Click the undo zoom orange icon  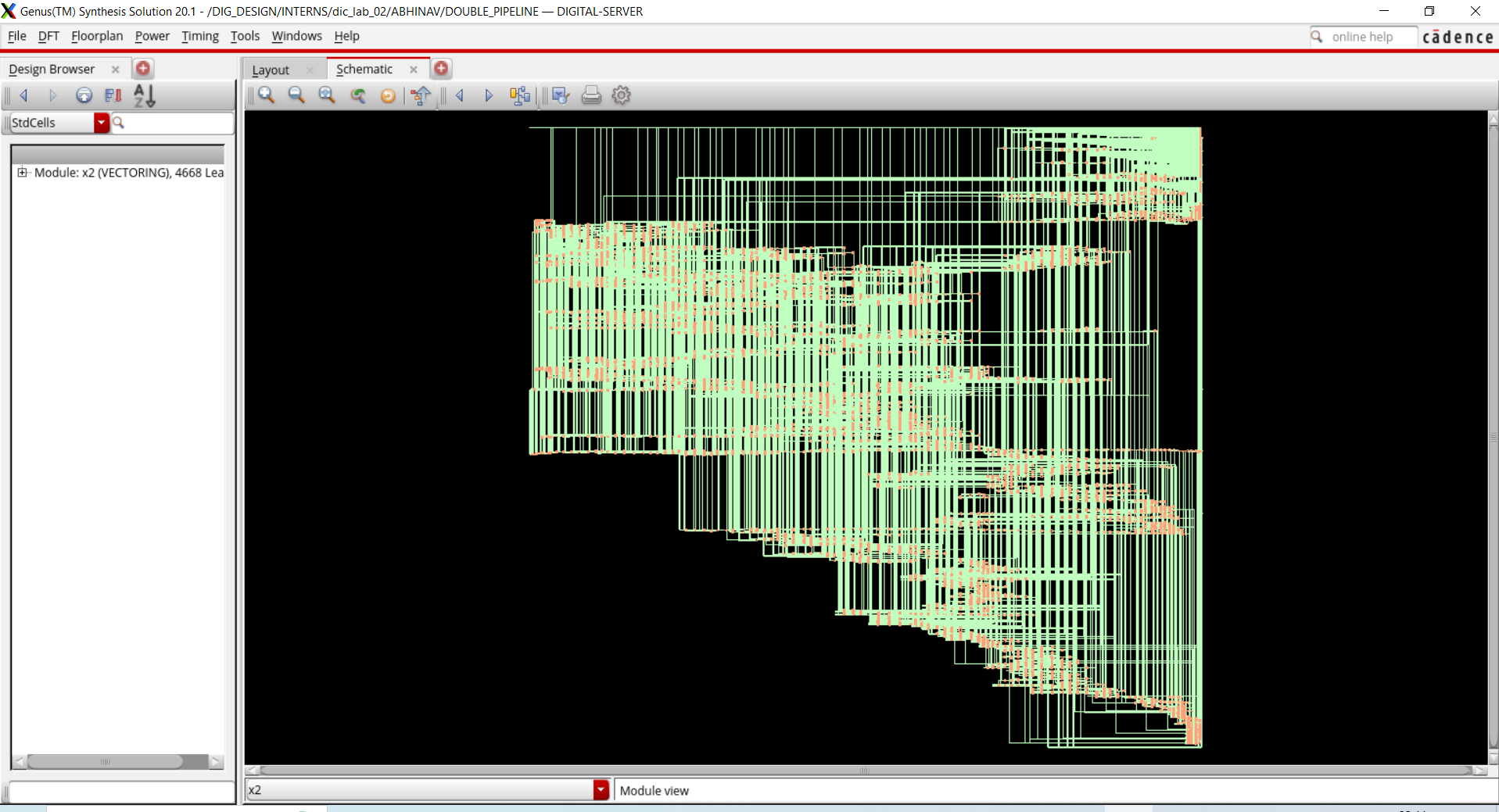(x=387, y=95)
